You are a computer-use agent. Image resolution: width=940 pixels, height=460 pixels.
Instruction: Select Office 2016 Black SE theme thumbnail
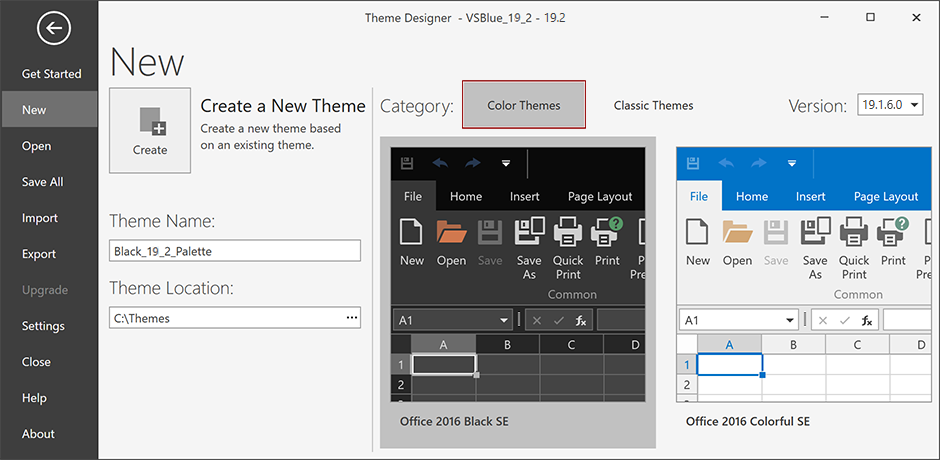point(517,292)
